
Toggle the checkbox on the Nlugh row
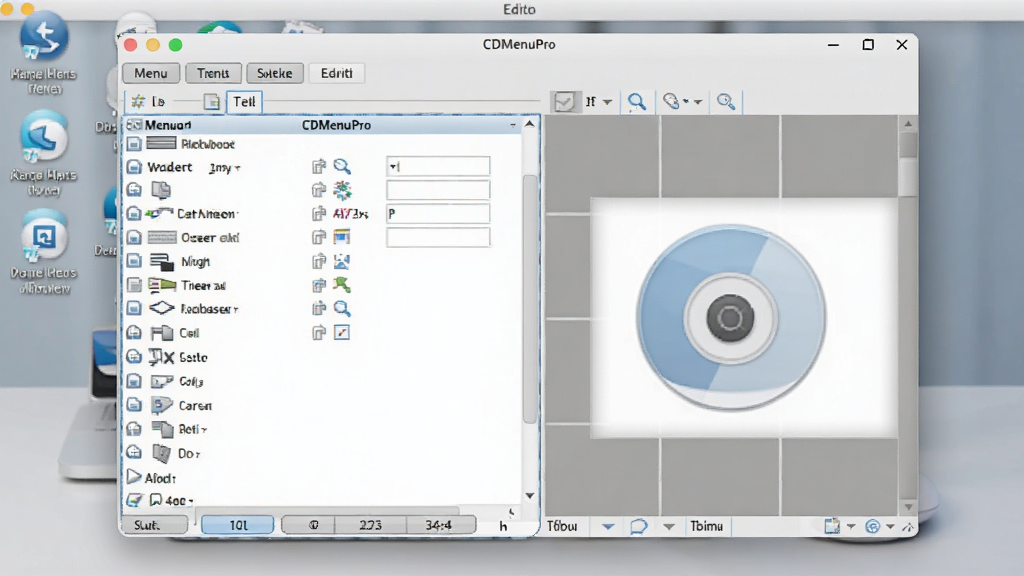click(134, 261)
